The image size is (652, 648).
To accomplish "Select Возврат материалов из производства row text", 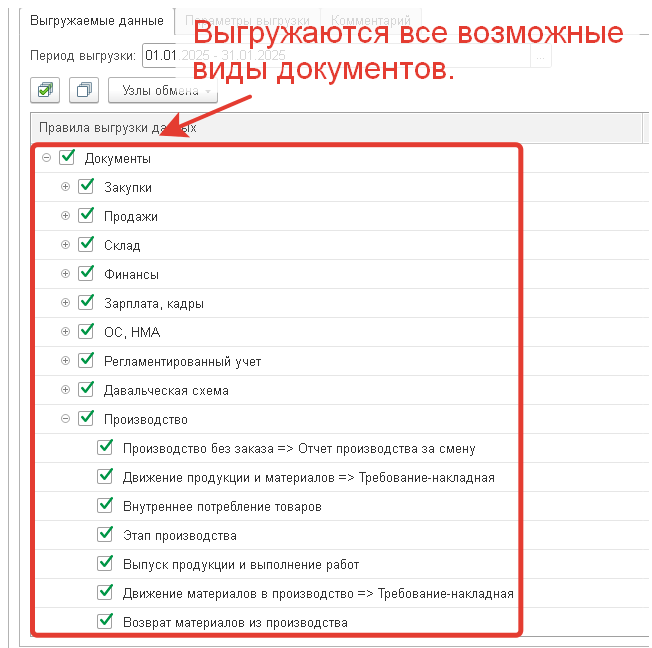I will [235, 623].
